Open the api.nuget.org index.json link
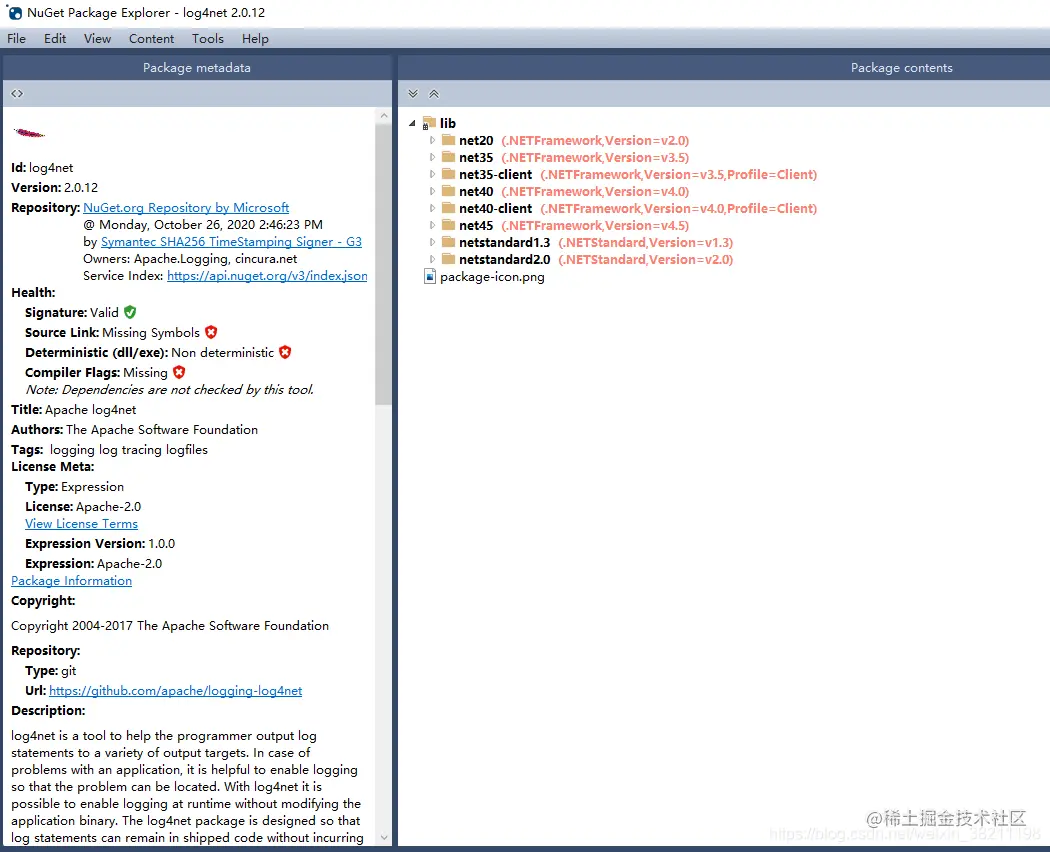The width and height of the screenshot is (1050, 852). tap(267, 276)
